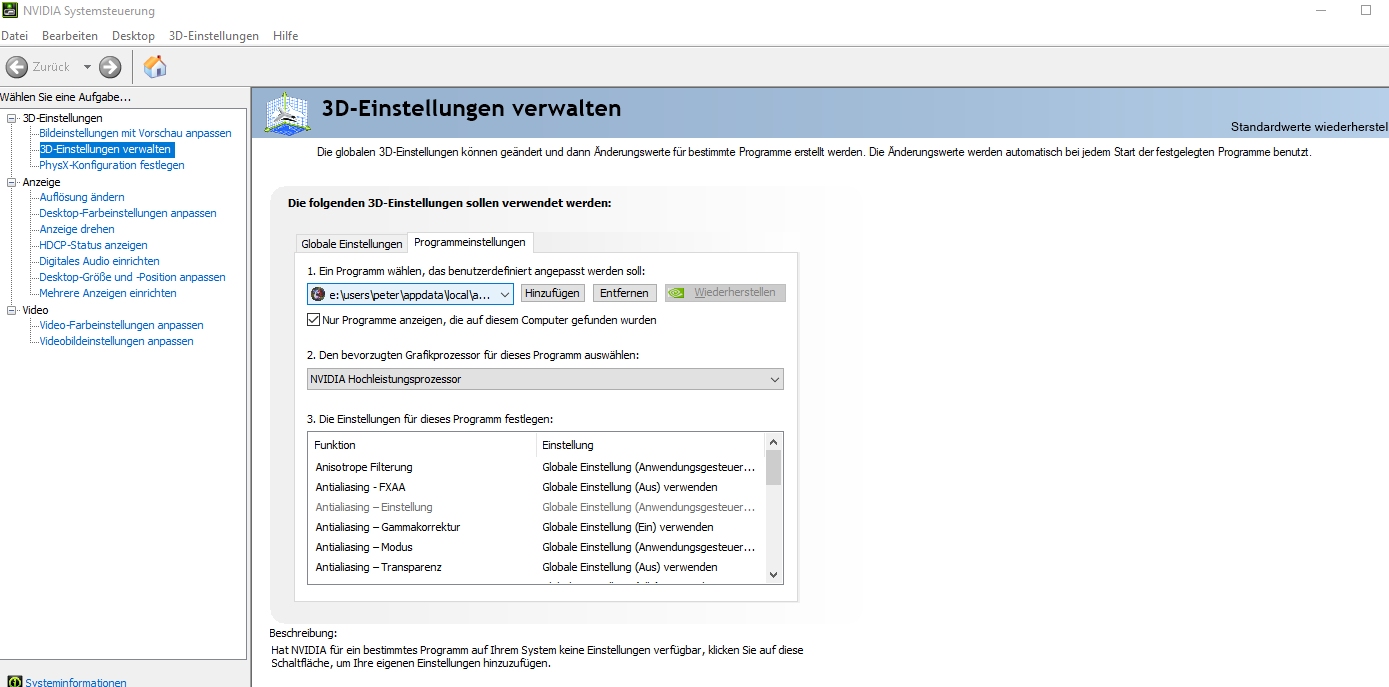Click the 3D settings header illustration icon

coord(287,113)
